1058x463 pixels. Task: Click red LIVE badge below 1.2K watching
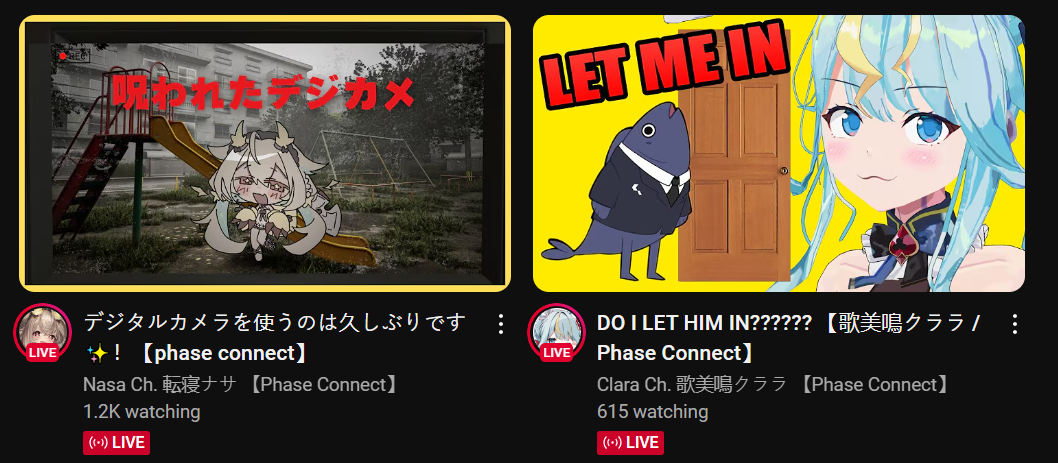116,443
